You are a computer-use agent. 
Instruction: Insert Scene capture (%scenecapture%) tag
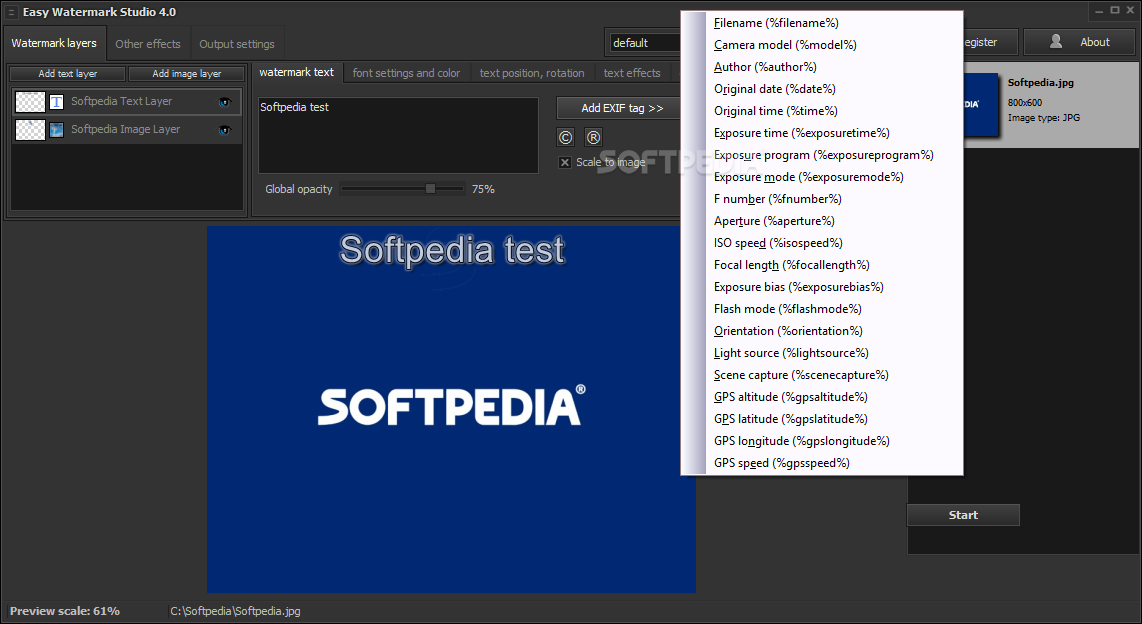(x=822, y=375)
